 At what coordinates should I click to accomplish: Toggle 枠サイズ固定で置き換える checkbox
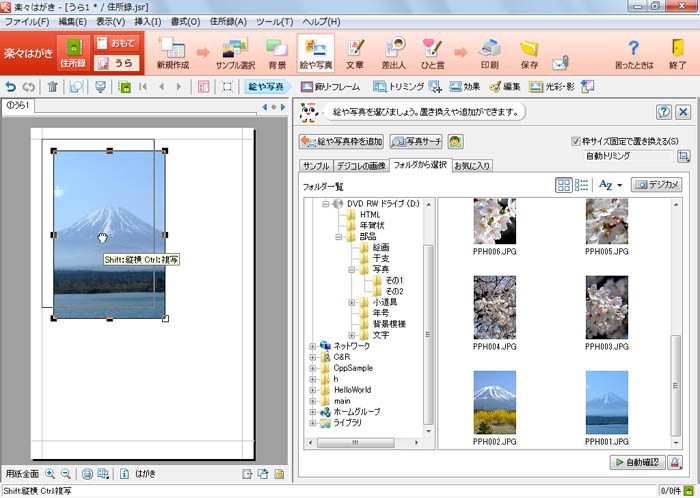(x=576, y=141)
